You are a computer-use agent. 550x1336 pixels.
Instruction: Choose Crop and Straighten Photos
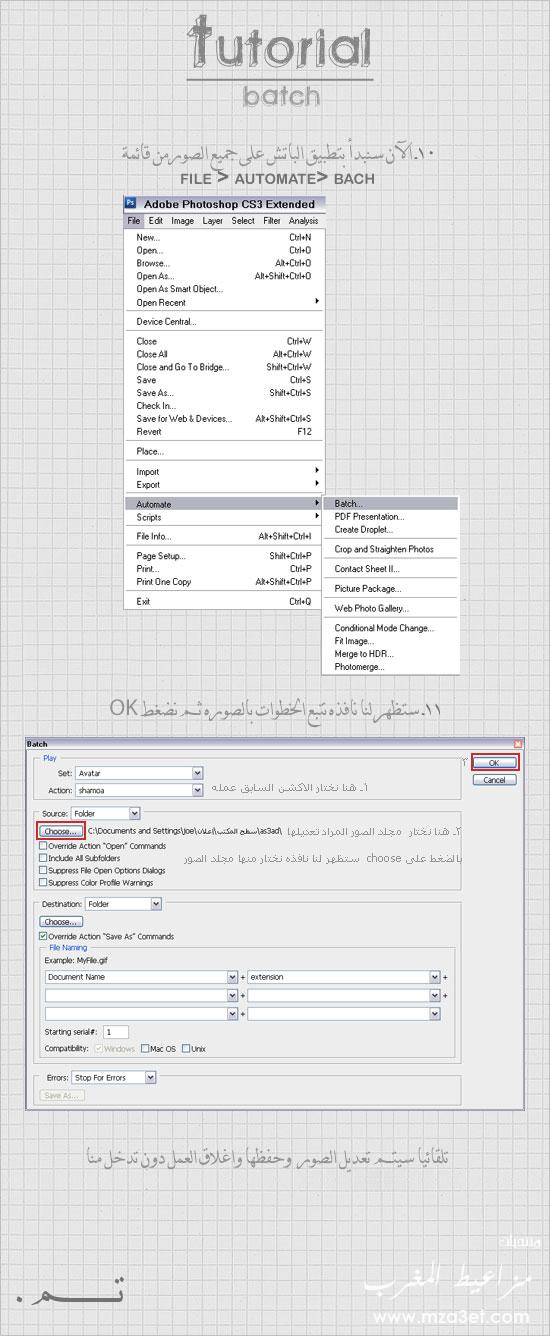click(x=391, y=549)
